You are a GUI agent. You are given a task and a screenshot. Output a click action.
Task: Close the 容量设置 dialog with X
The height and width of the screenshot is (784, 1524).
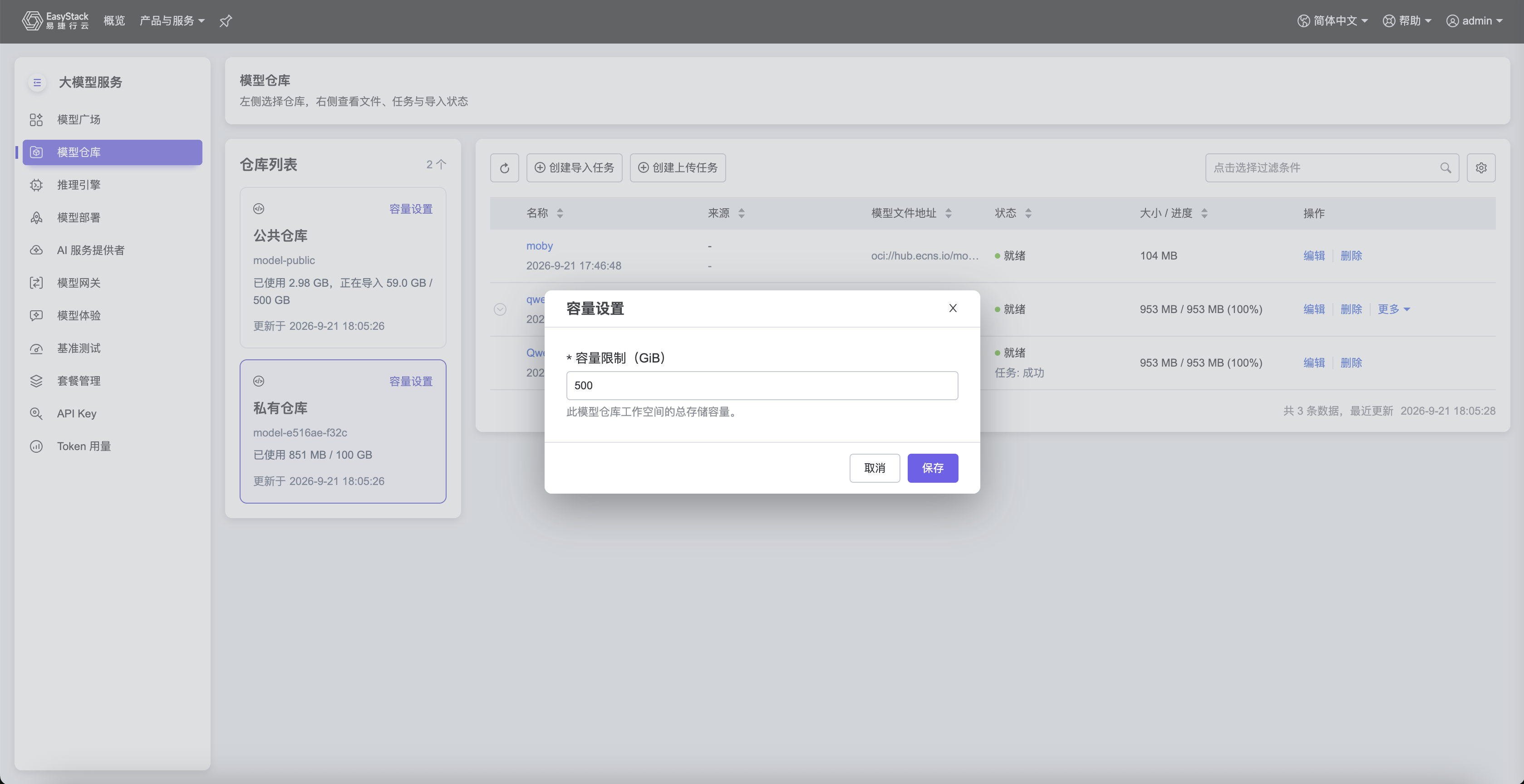click(x=953, y=308)
